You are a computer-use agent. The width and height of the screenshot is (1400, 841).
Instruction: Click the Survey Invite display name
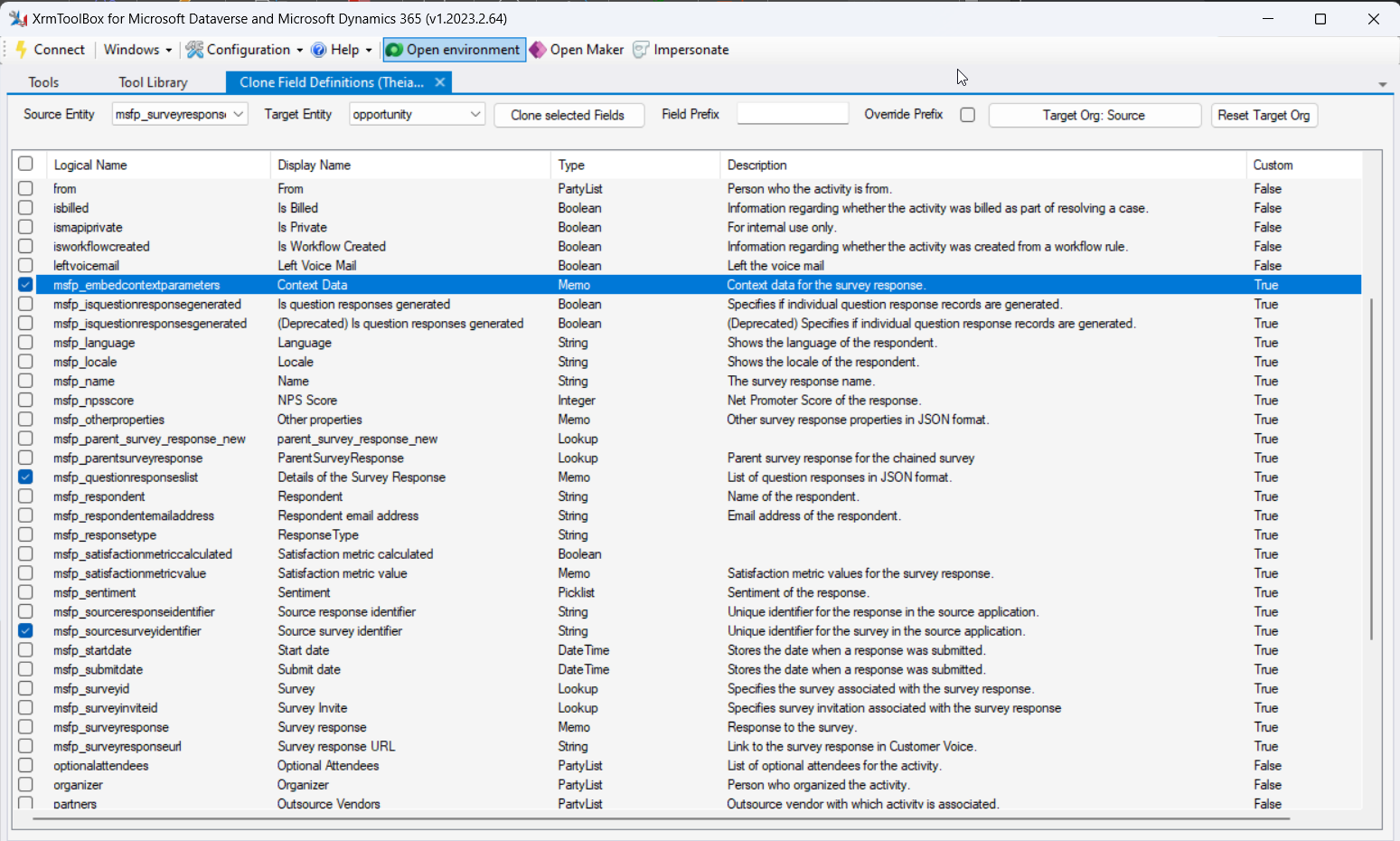point(313,708)
